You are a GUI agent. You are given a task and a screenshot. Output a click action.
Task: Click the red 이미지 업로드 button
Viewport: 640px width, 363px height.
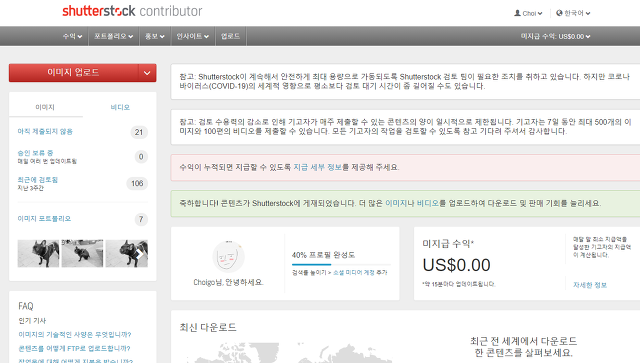[x=73, y=73]
